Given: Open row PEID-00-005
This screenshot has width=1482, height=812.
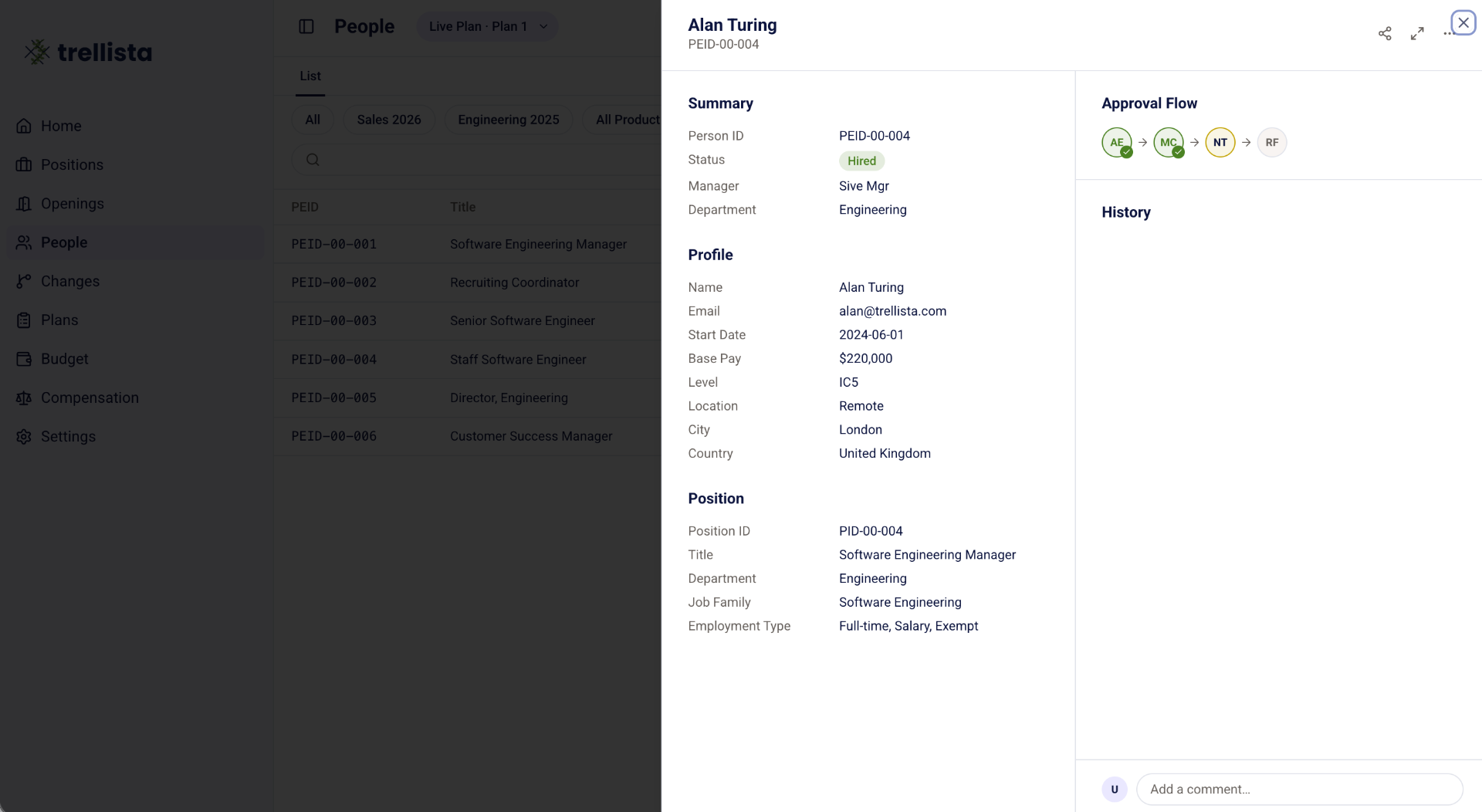Looking at the screenshot, I should coord(468,398).
